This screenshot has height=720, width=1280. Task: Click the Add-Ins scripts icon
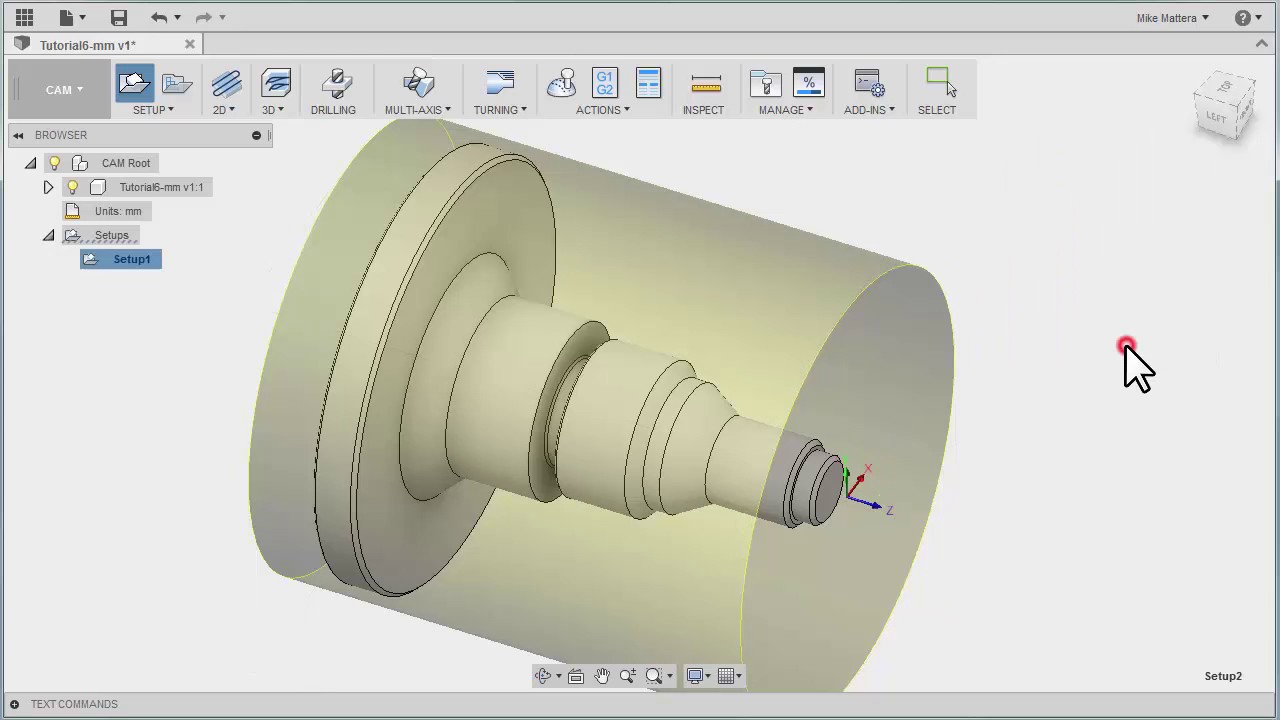pyautogui.click(x=869, y=84)
